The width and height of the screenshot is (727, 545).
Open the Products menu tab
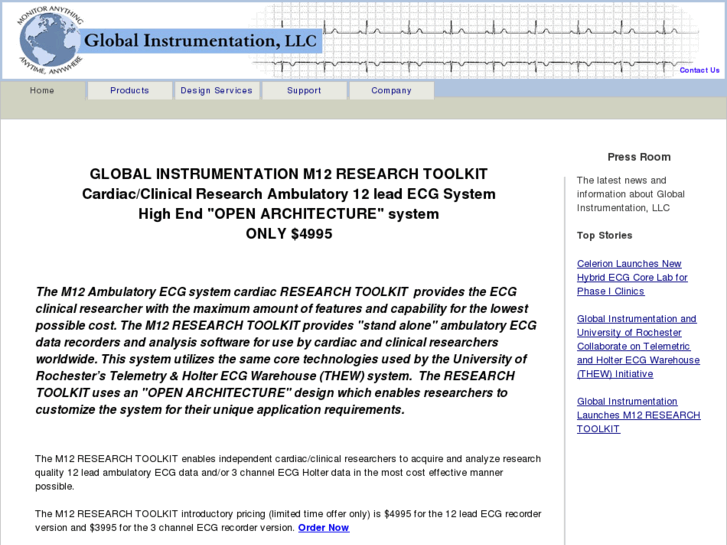tap(129, 90)
